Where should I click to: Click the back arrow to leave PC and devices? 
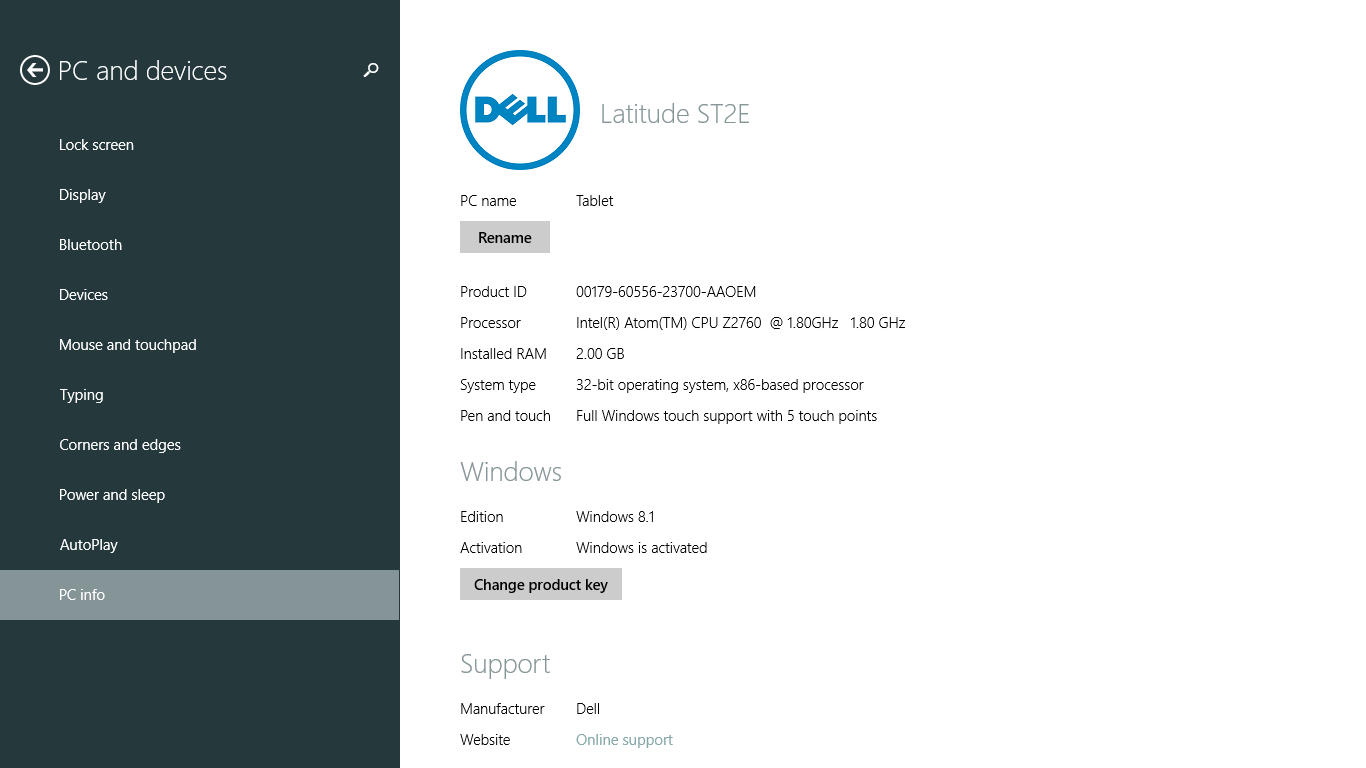click(x=34, y=70)
